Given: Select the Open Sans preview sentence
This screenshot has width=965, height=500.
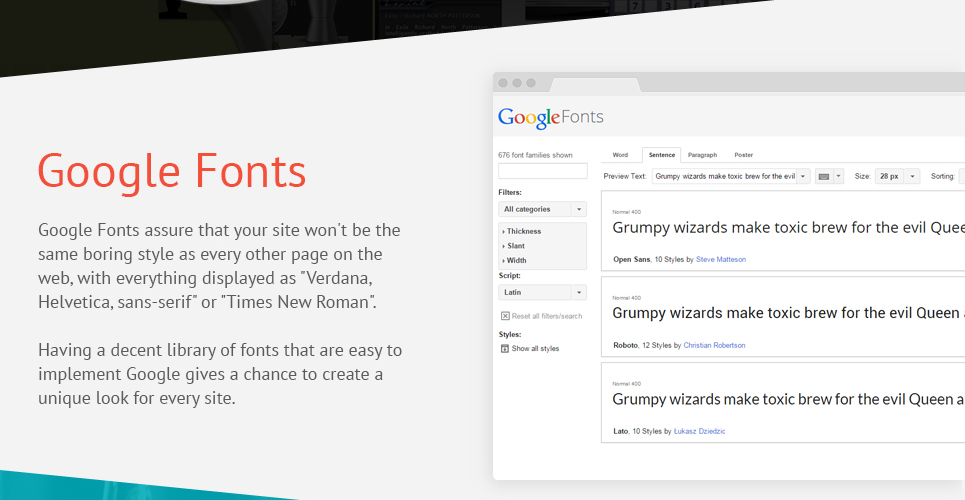Looking at the screenshot, I should pos(788,228).
